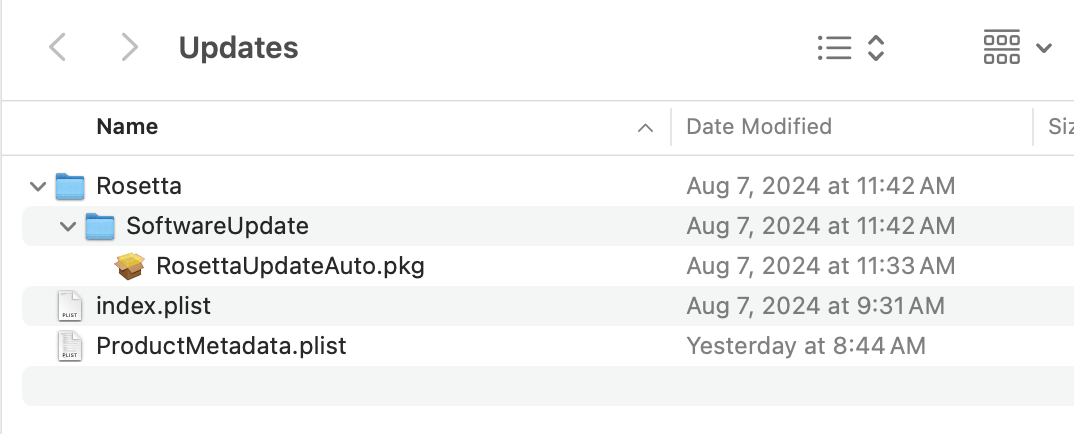This screenshot has width=1074, height=434.
Task: Click the Updates window title
Action: (238, 47)
